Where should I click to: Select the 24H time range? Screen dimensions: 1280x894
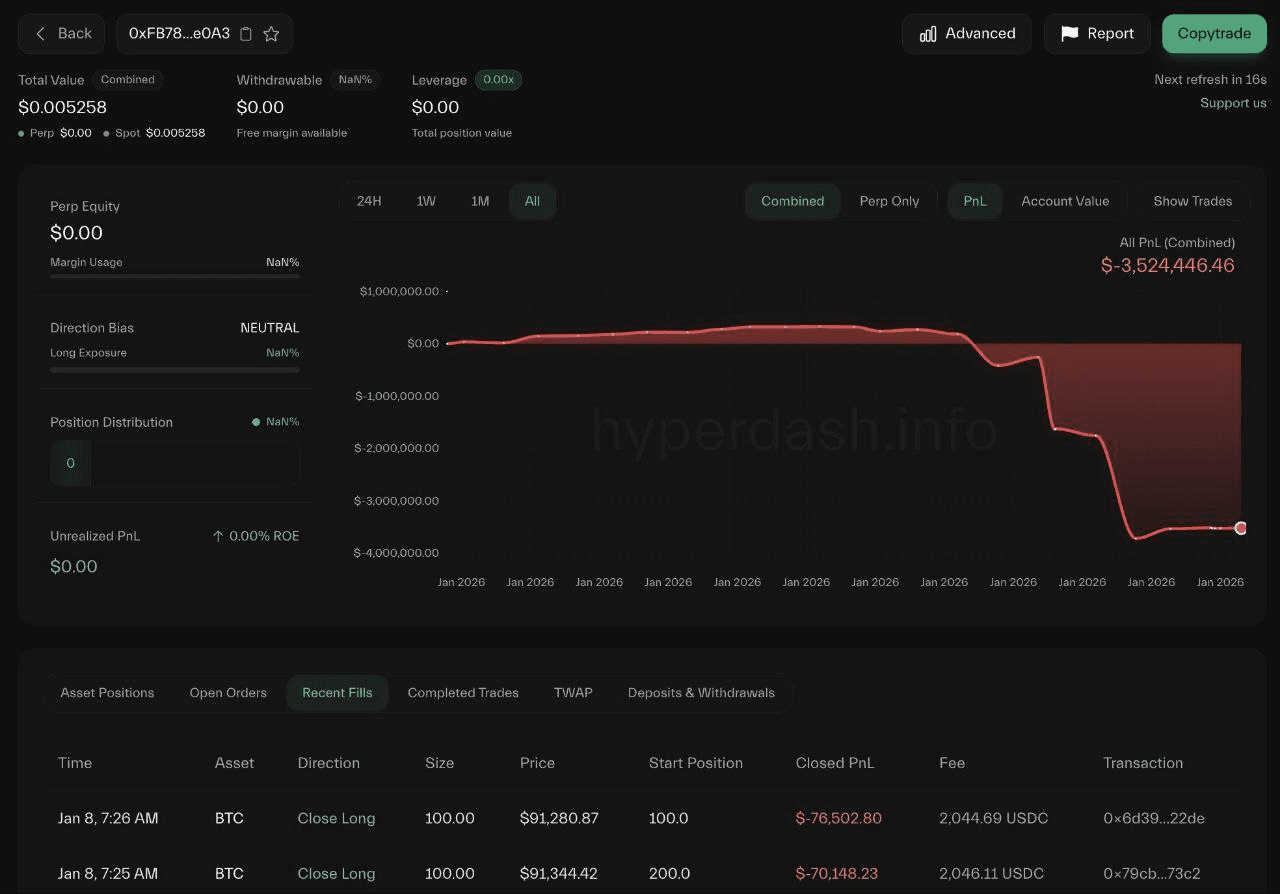pos(369,201)
